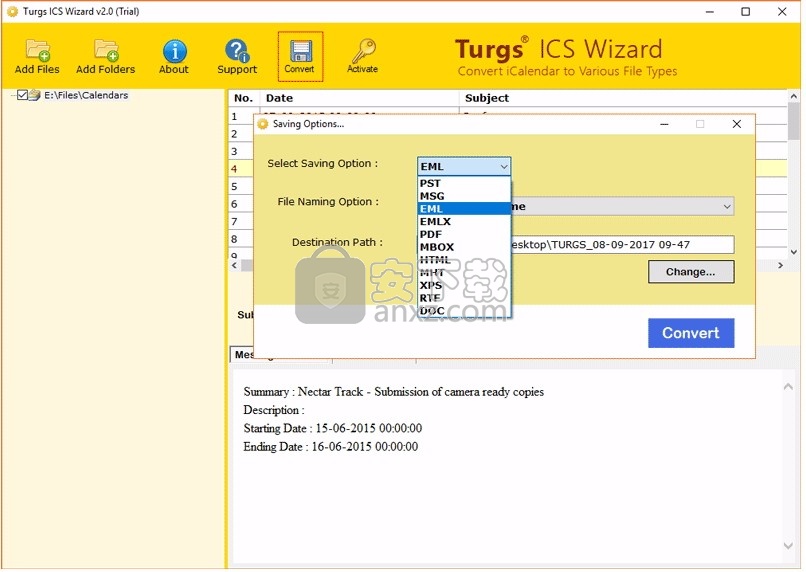The width and height of the screenshot is (806, 572).
Task: Choose MBOX from the saving option list
Action: [464, 247]
